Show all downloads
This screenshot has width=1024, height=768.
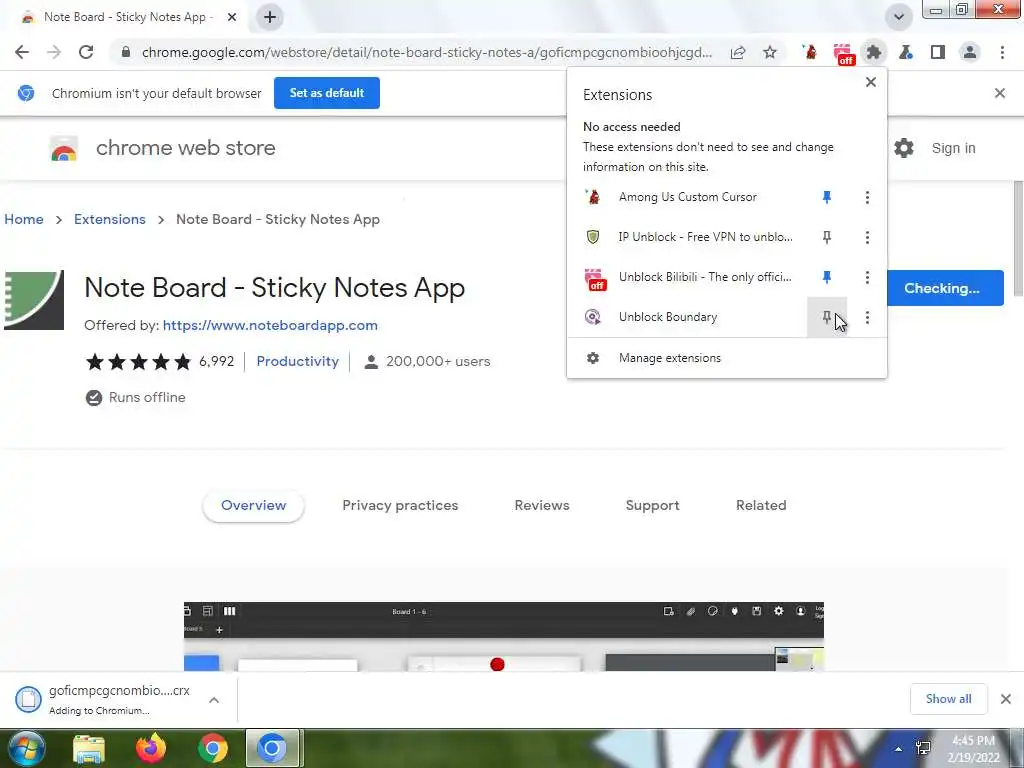(948, 699)
